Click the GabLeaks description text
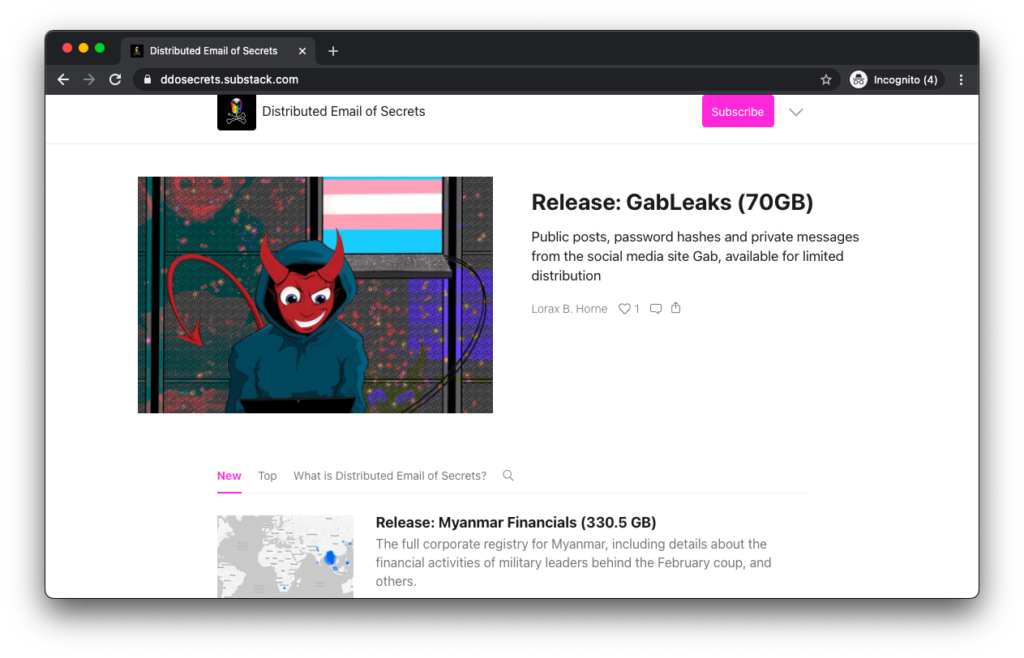The image size is (1024, 658). tap(695, 256)
